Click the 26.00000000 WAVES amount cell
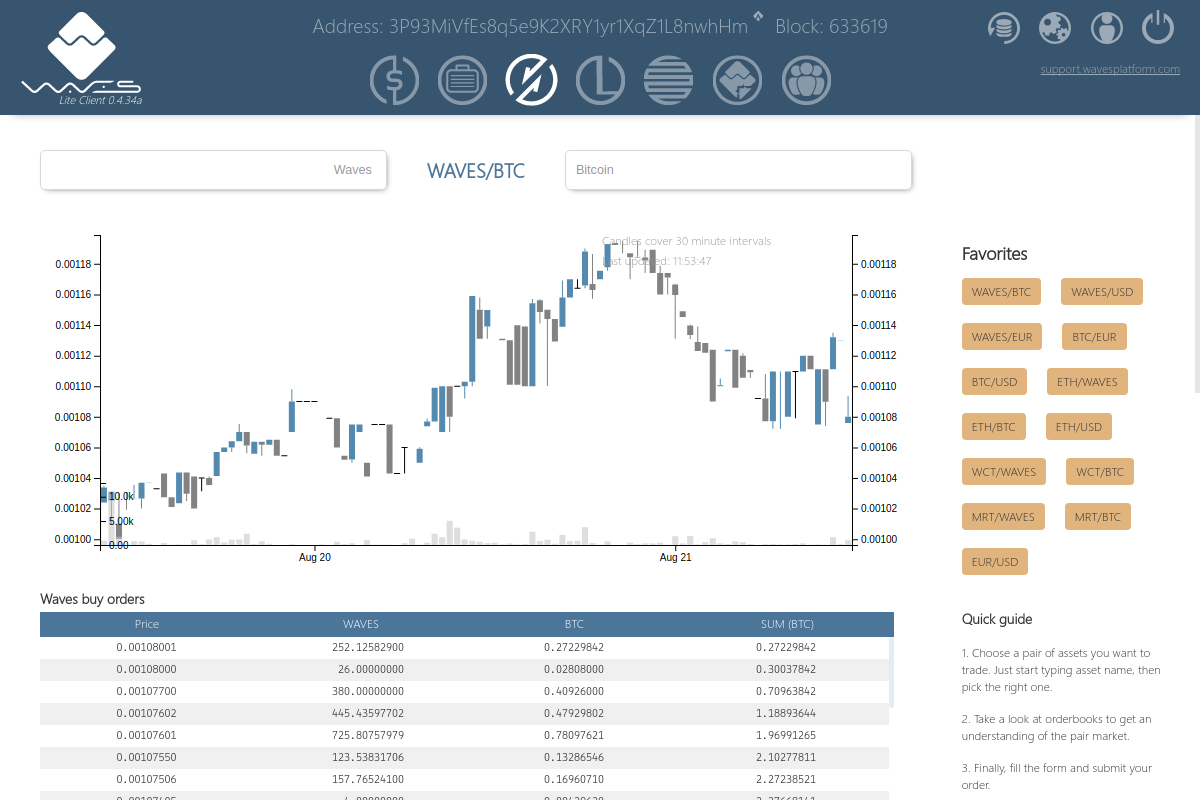Viewport: 1200px width, 800px height. click(x=371, y=669)
